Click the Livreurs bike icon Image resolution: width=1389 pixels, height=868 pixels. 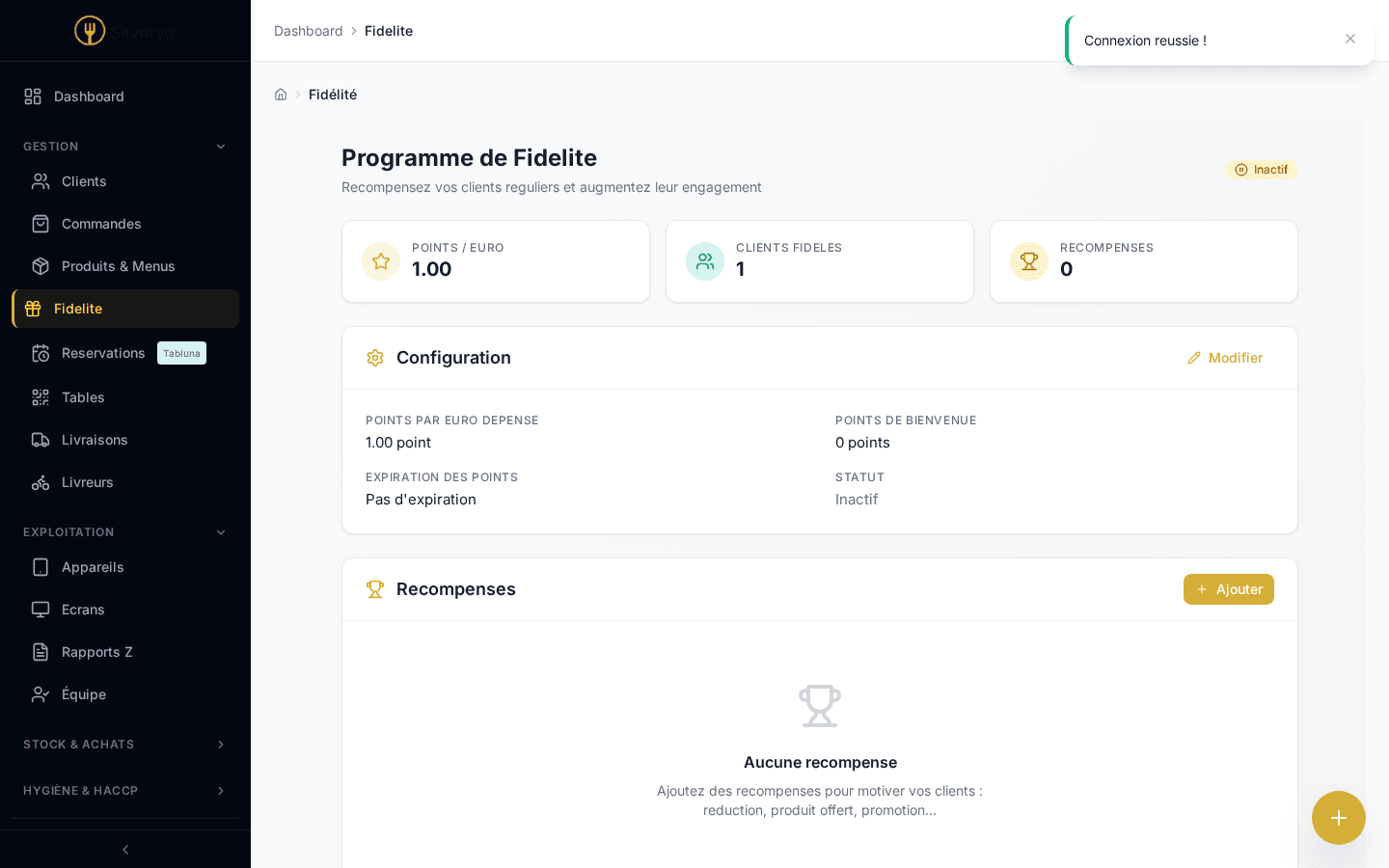coord(41,482)
